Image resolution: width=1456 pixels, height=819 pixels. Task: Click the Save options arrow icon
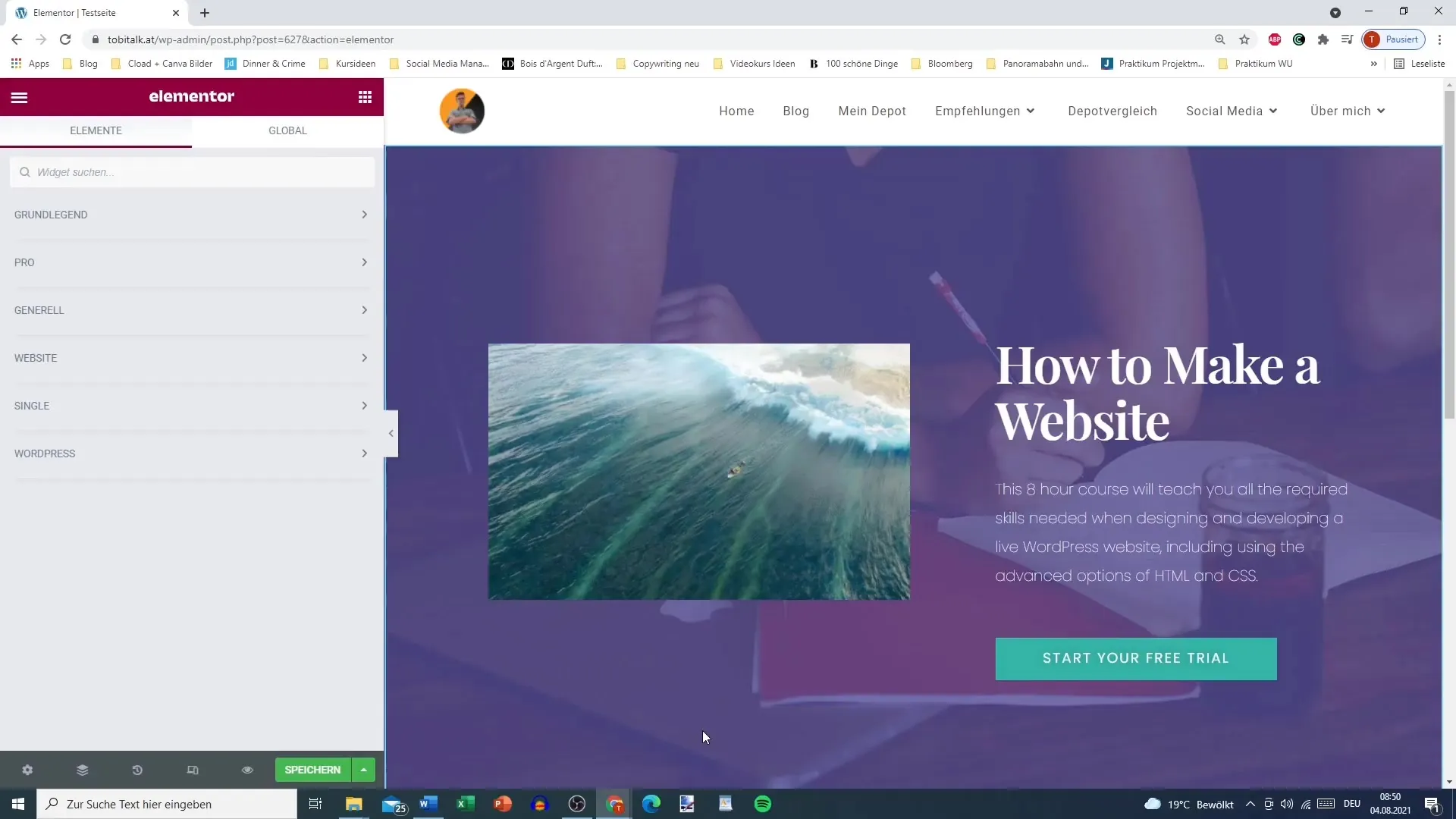(365, 770)
